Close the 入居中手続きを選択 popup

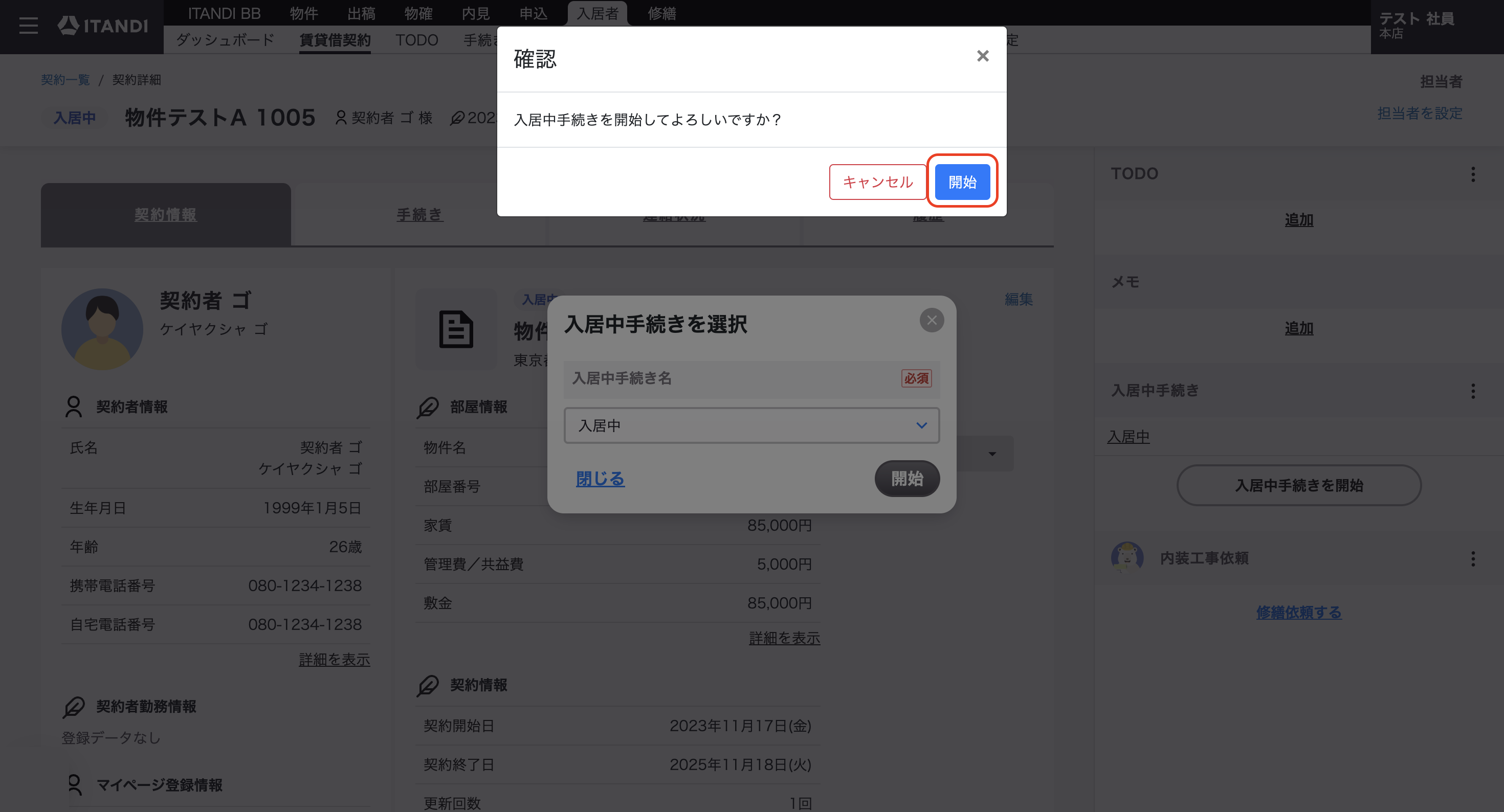coord(931,320)
